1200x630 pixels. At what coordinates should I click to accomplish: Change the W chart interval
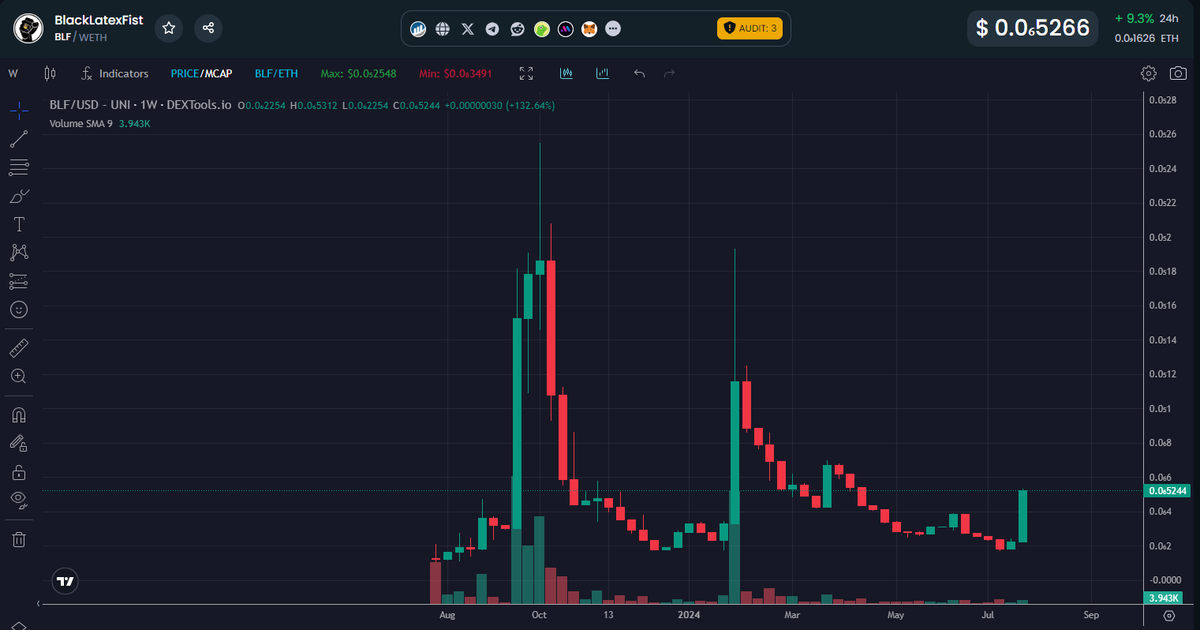[x=13, y=73]
